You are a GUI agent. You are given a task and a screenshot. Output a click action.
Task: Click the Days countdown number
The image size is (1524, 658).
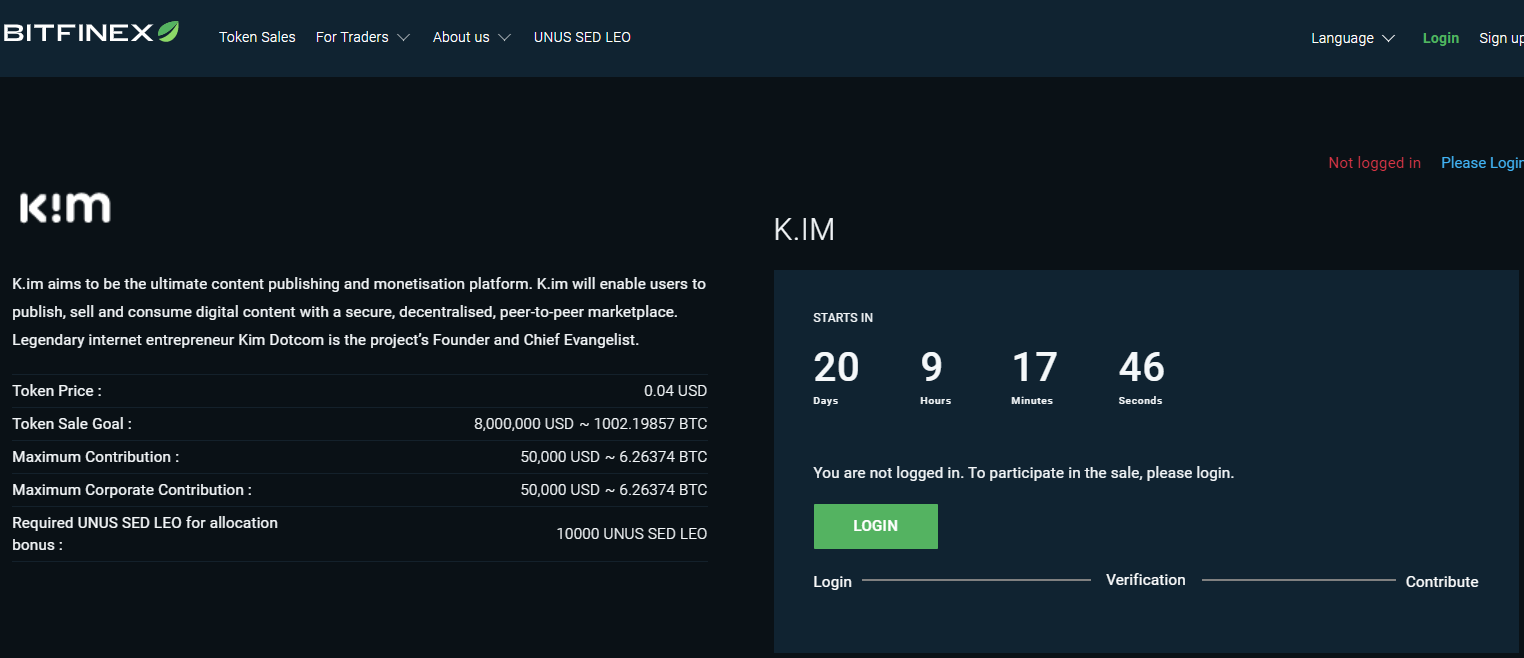(x=836, y=368)
